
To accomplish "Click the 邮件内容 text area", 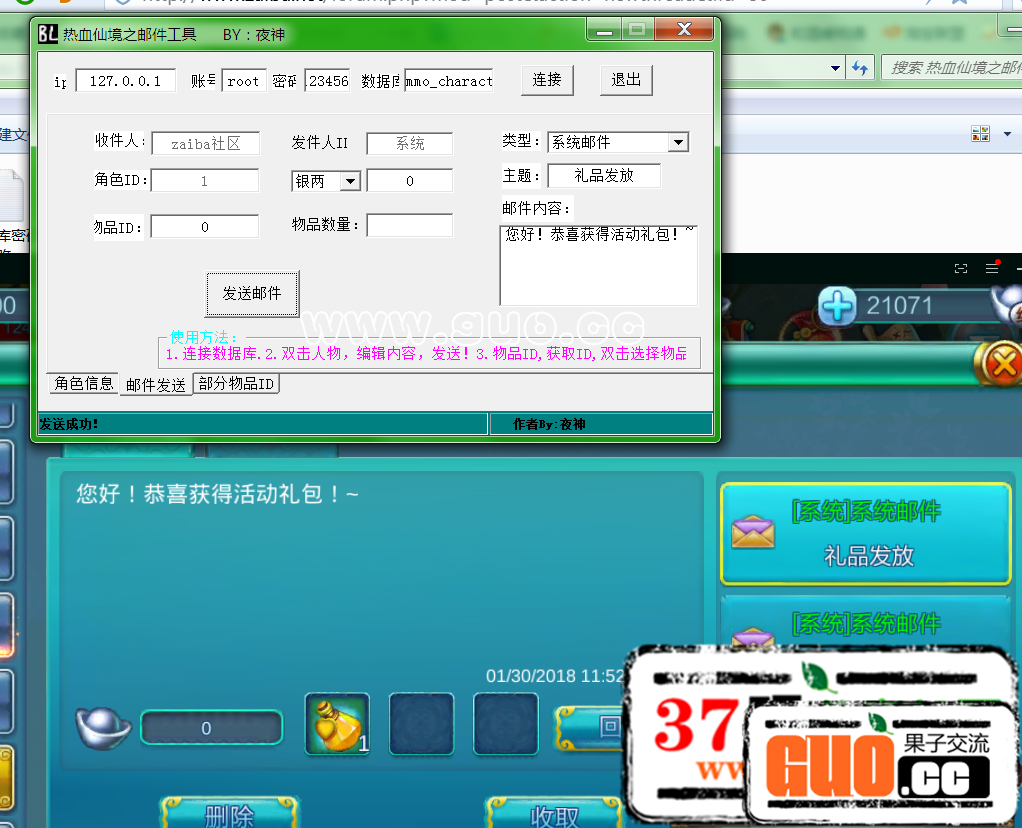I will point(598,266).
